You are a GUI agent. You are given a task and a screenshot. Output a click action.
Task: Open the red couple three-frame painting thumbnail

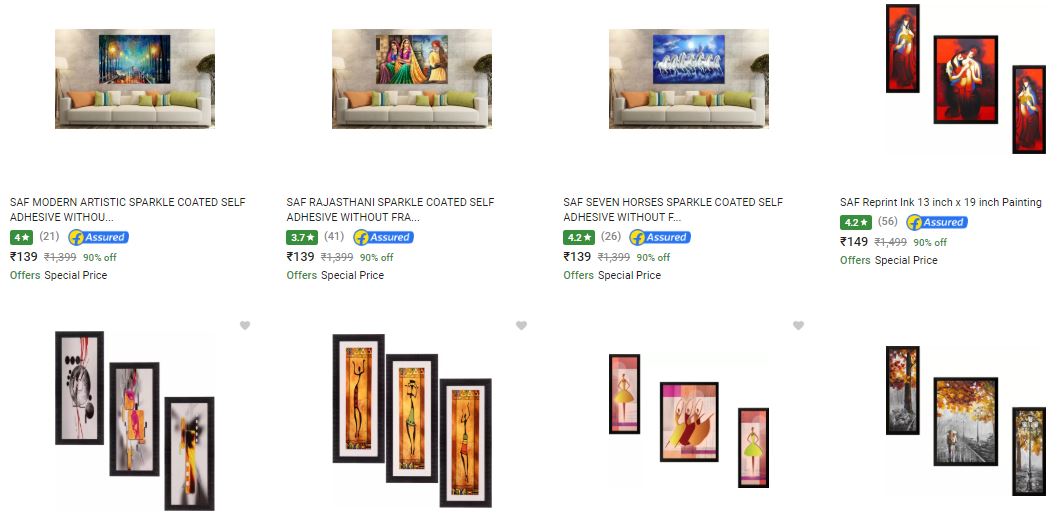[966, 79]
